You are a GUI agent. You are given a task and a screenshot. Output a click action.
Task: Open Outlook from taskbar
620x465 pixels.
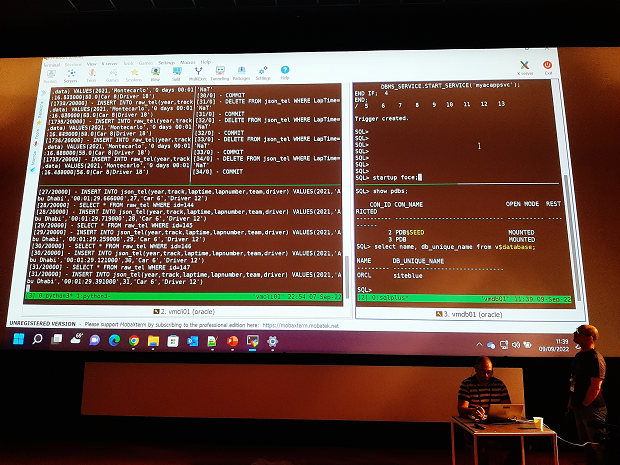point(193,341)
